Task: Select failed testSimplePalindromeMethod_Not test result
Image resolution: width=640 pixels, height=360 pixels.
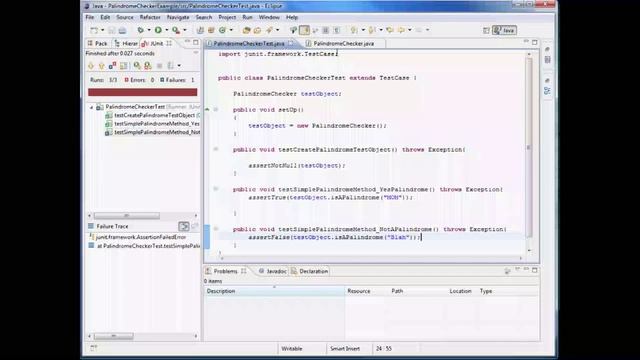Action: tap(152, 132)
